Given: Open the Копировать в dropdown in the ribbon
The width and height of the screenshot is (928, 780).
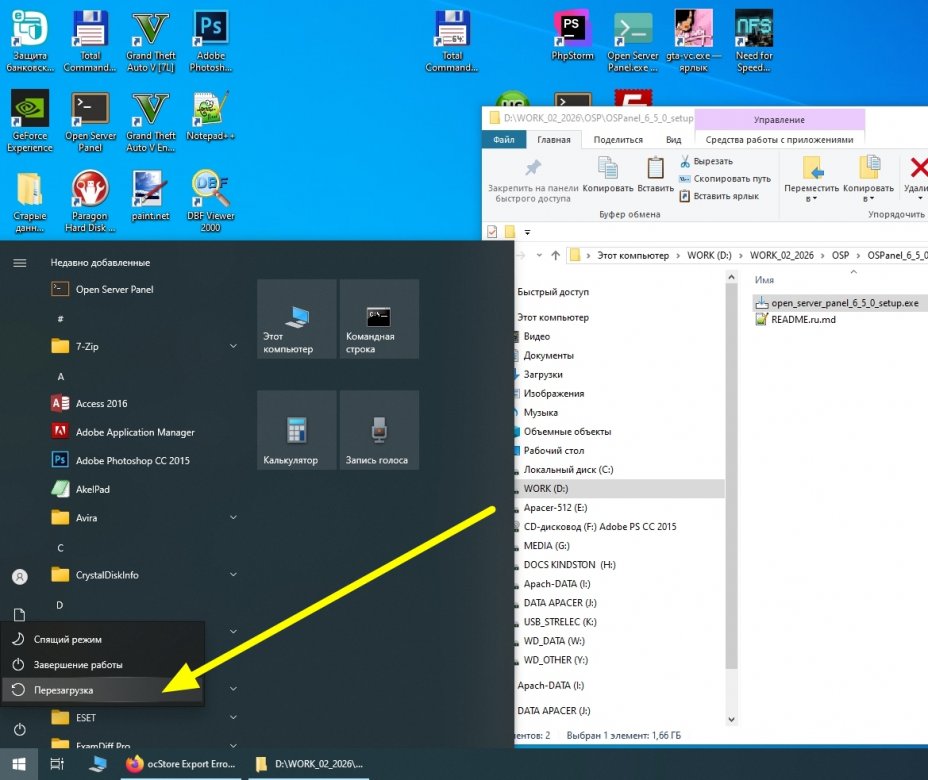Looking at the screenshot, I should pyautogui.click(x=868, y=178).
